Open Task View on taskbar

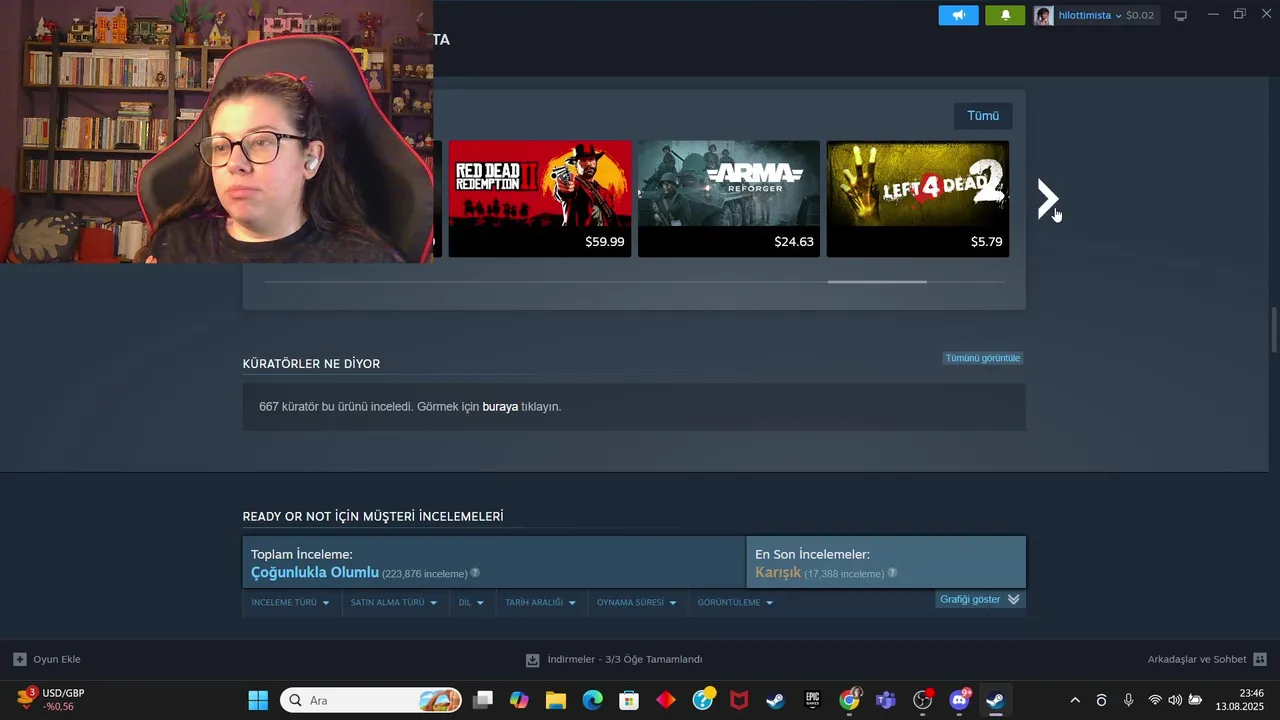(483, 700)
